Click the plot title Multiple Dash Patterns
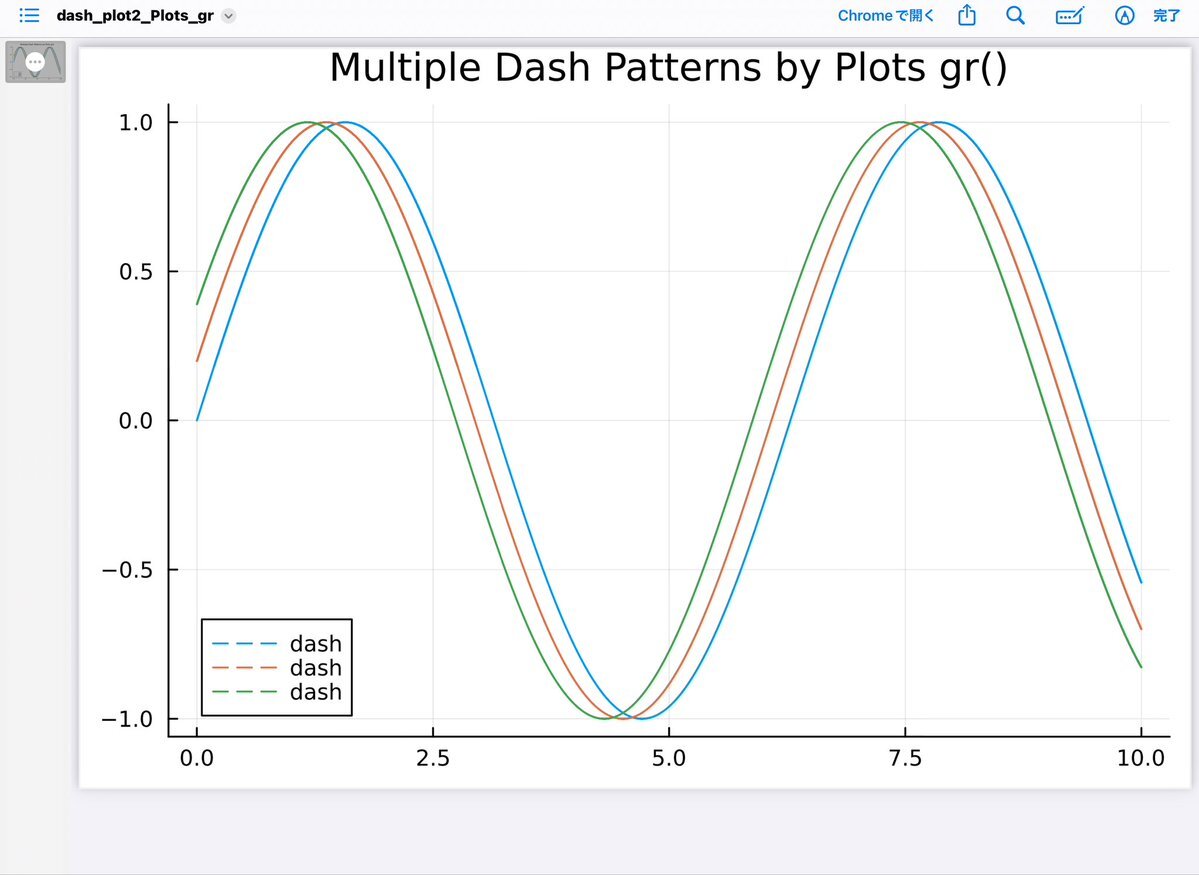This screenshot has height=875, width=1199. (668, 68)
